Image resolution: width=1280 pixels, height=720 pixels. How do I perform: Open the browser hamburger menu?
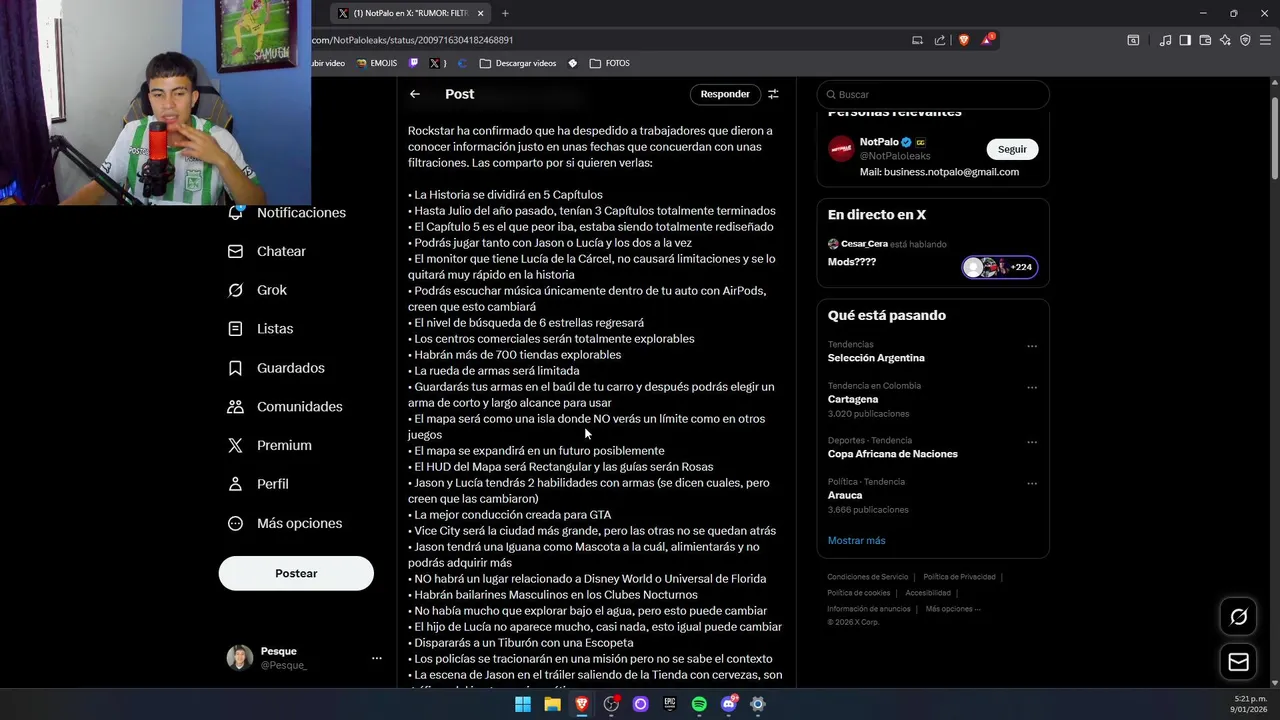[x=1265, y=40]
